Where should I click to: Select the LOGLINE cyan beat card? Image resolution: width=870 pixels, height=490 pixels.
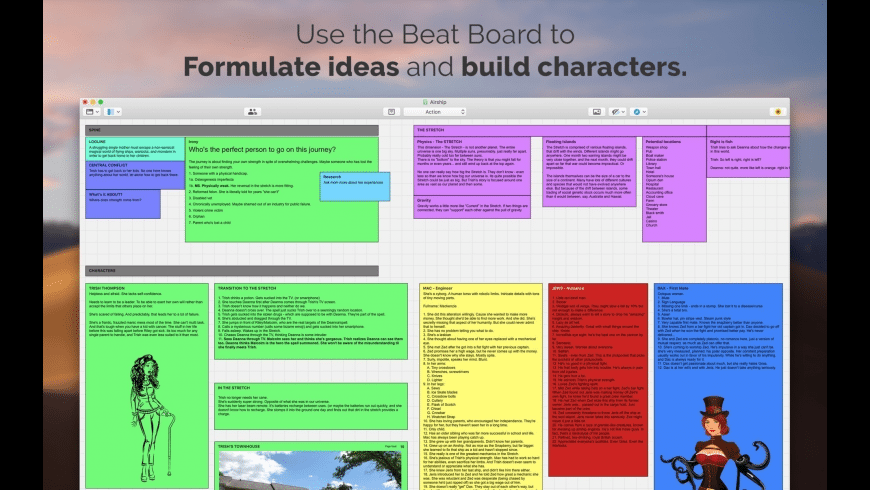tap(135, 149)
